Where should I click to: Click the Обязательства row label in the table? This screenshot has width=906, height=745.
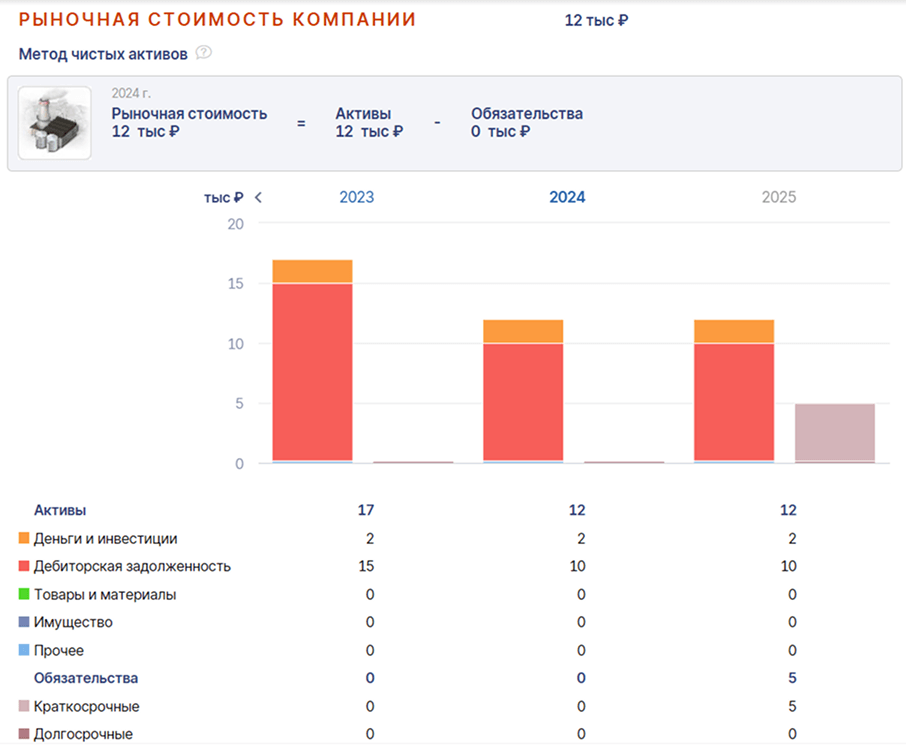click(86, 678)
